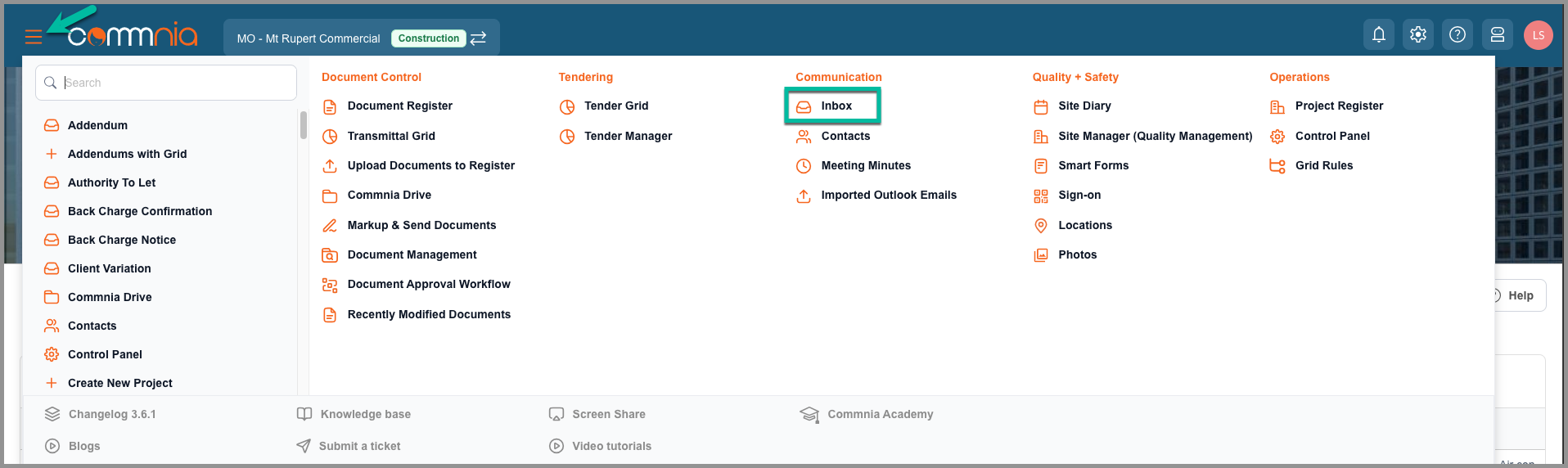Click the Photos icon
The width and height of the screenshot is (1568, 468).
pos(1041,255)
